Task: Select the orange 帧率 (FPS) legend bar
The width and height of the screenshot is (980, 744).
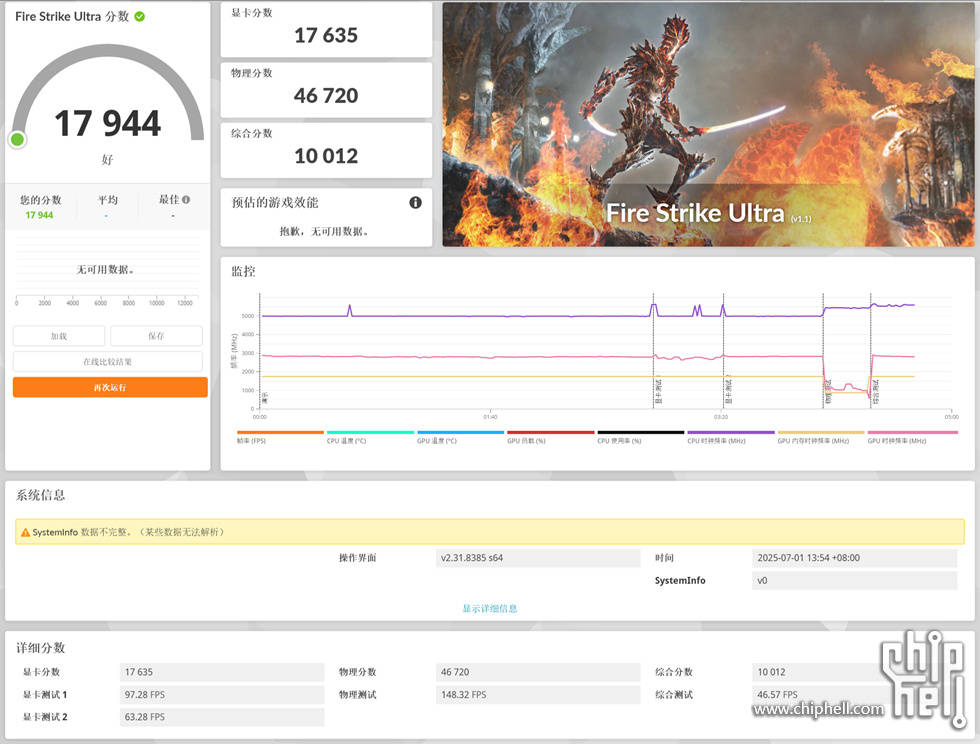Action: pos(281,432)
